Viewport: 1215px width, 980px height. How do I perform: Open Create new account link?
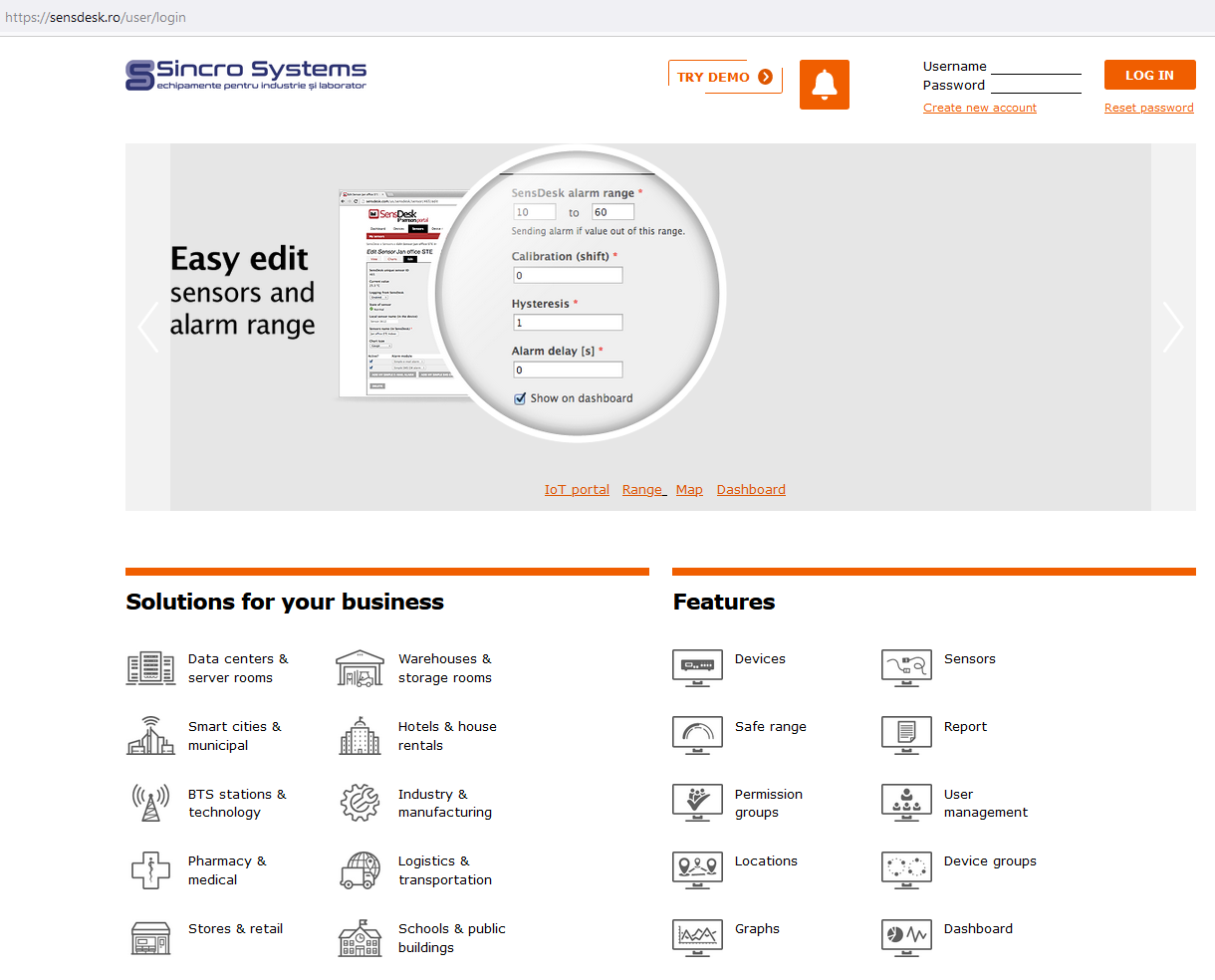[x=980, y=108]
